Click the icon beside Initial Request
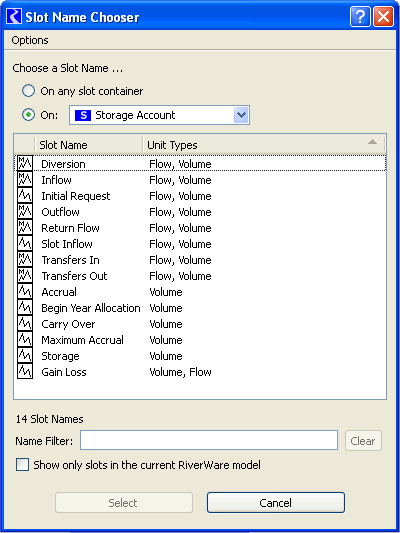This screenshot has height=533, width=400. tap(25, 195)
